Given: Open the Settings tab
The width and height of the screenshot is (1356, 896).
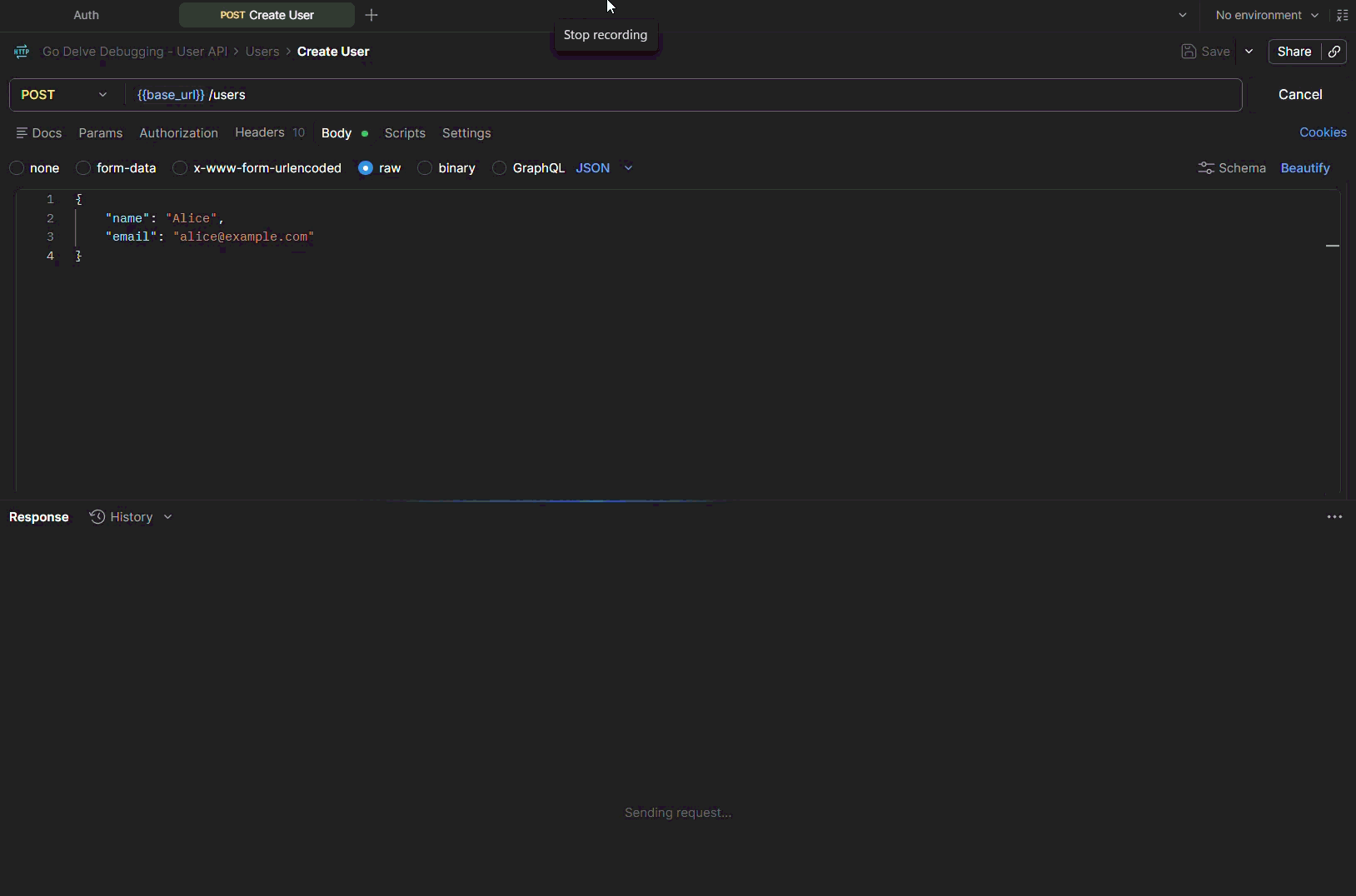Looking at the screenshot, I should pos(466,133).
